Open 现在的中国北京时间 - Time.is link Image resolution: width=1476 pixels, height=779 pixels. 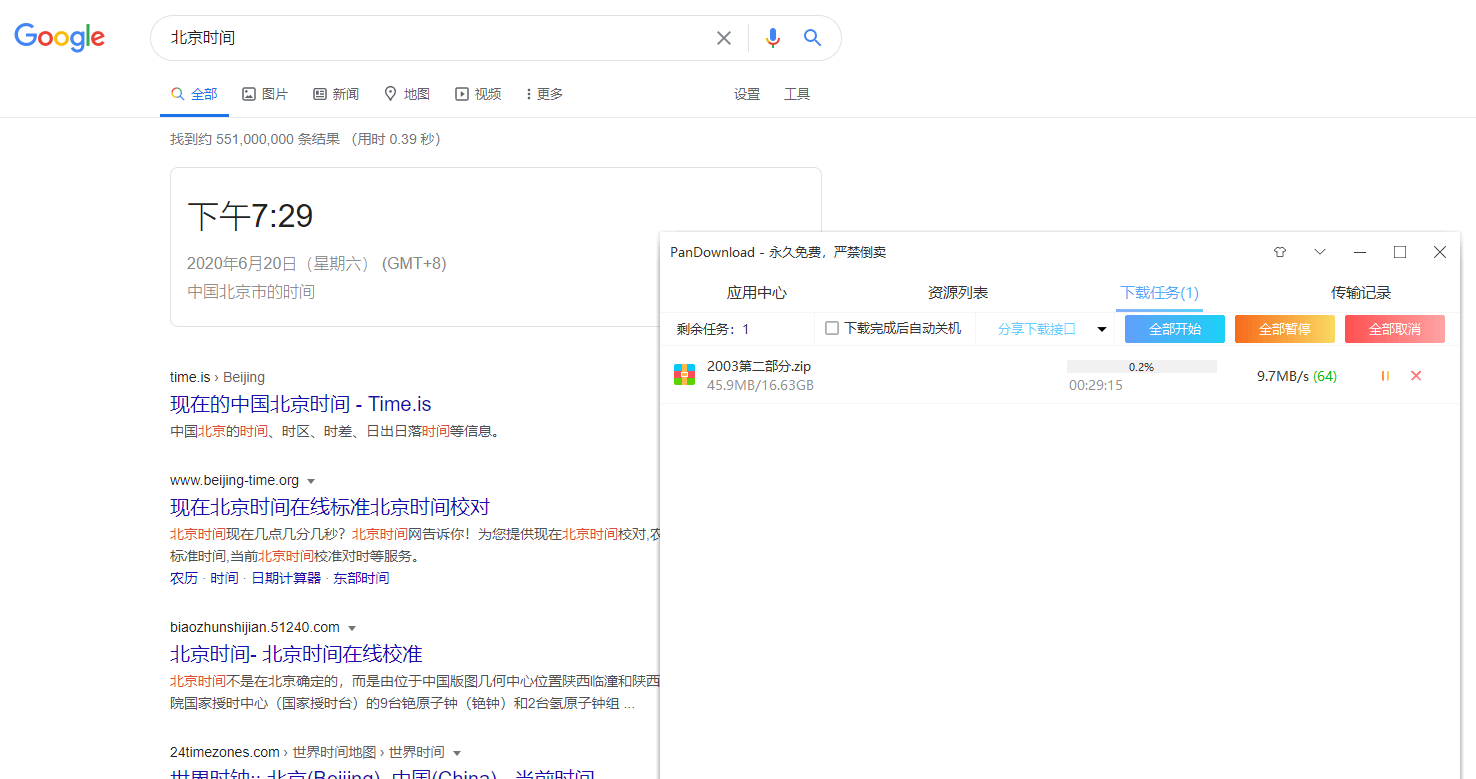(300, 404)
